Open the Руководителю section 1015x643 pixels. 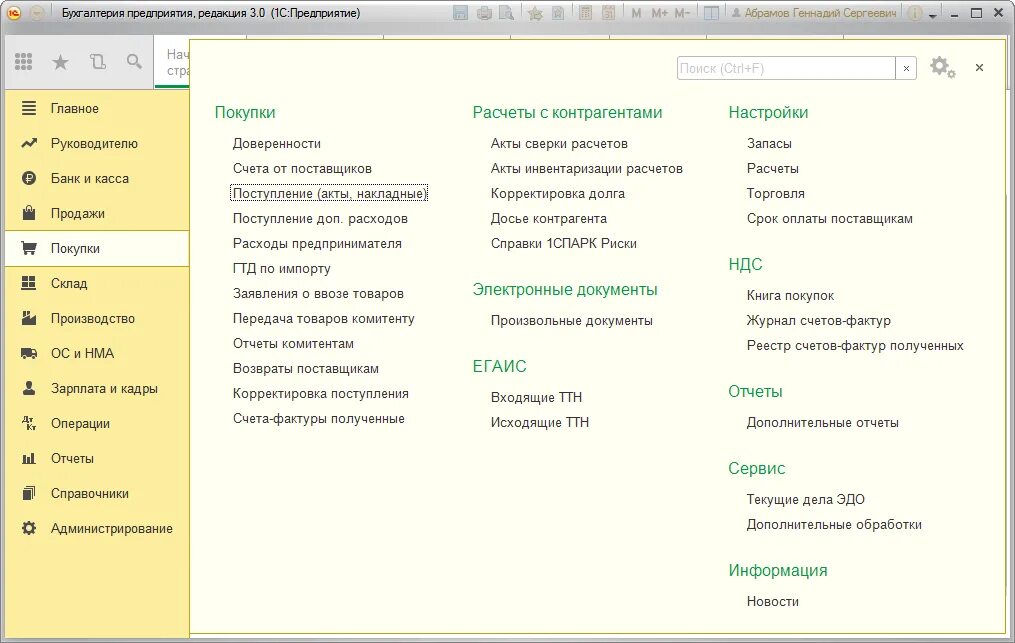click(x=97, y=143)
